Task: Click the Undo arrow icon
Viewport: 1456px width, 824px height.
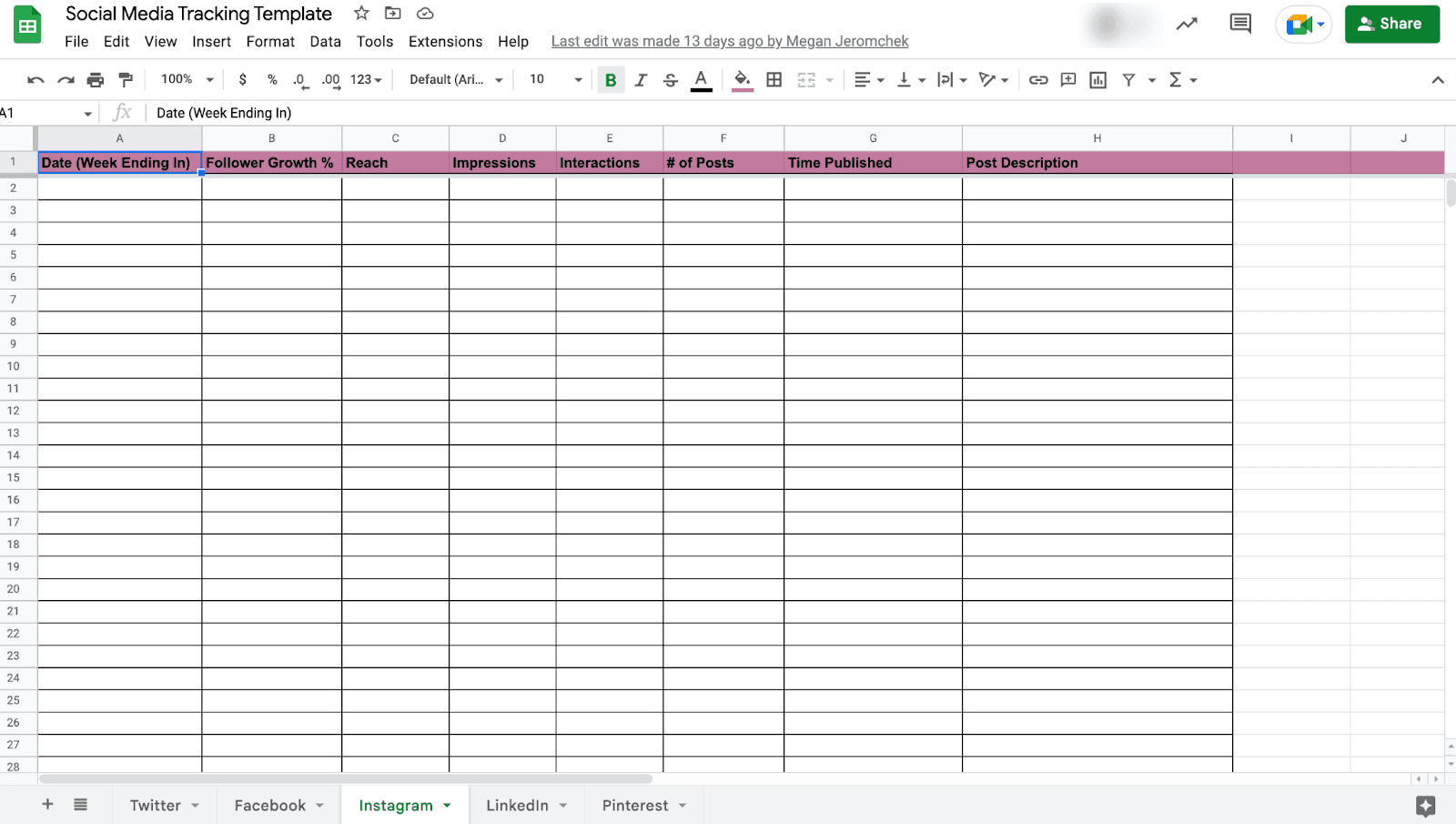Action: [35, 80]
